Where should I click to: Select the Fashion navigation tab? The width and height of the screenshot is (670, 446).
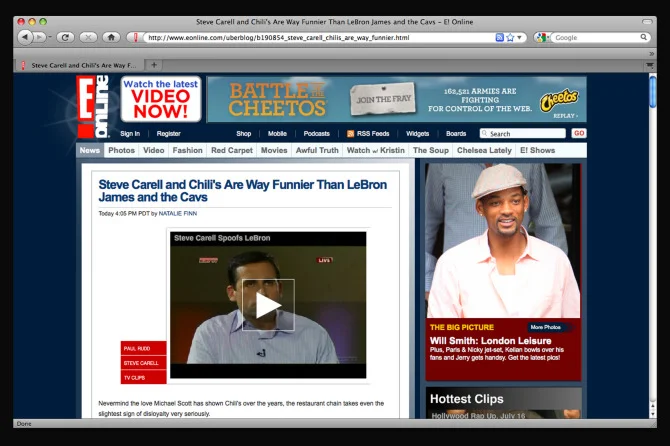[188, 150]
